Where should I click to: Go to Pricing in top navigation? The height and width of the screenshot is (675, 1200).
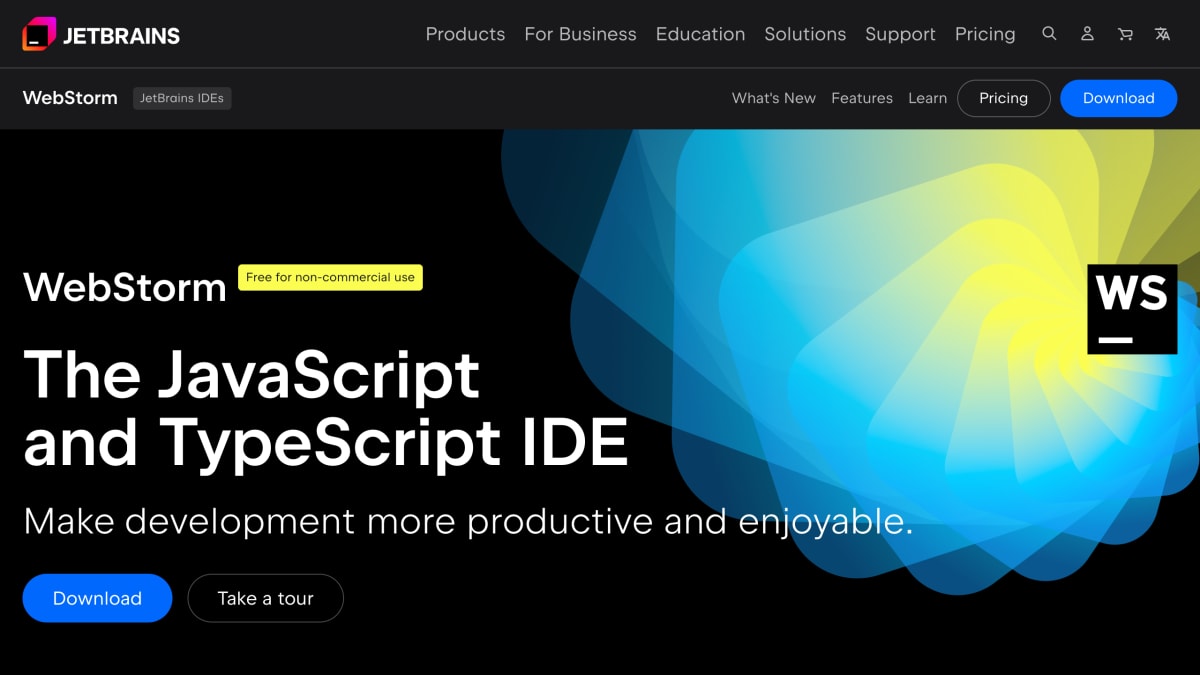pyautogui.click(x=985, y=34)
